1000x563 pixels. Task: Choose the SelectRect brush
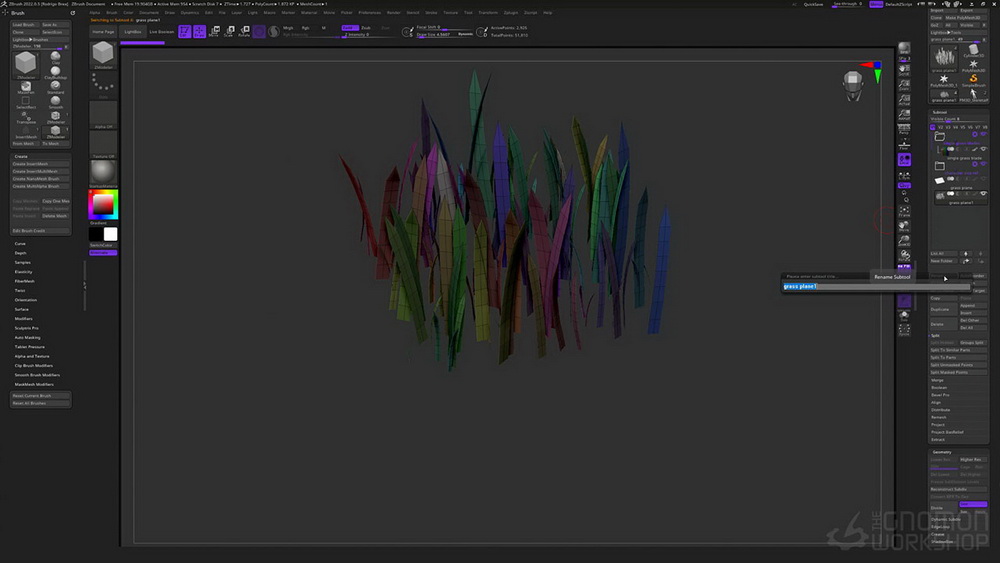tap(26, 102)
